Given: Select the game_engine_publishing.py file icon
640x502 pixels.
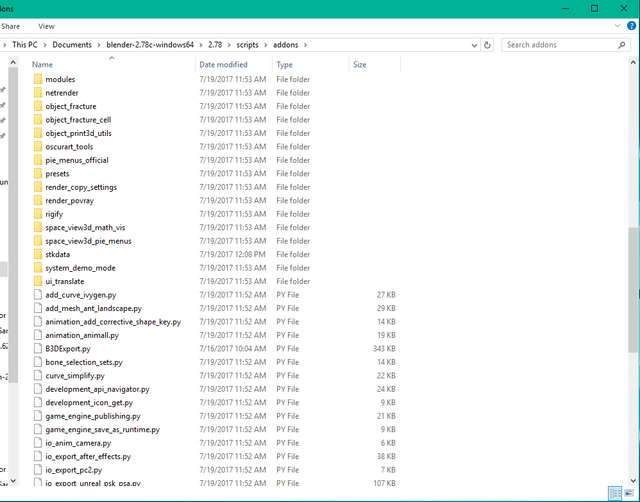Looking at the screenshot, I should point(38,416).
